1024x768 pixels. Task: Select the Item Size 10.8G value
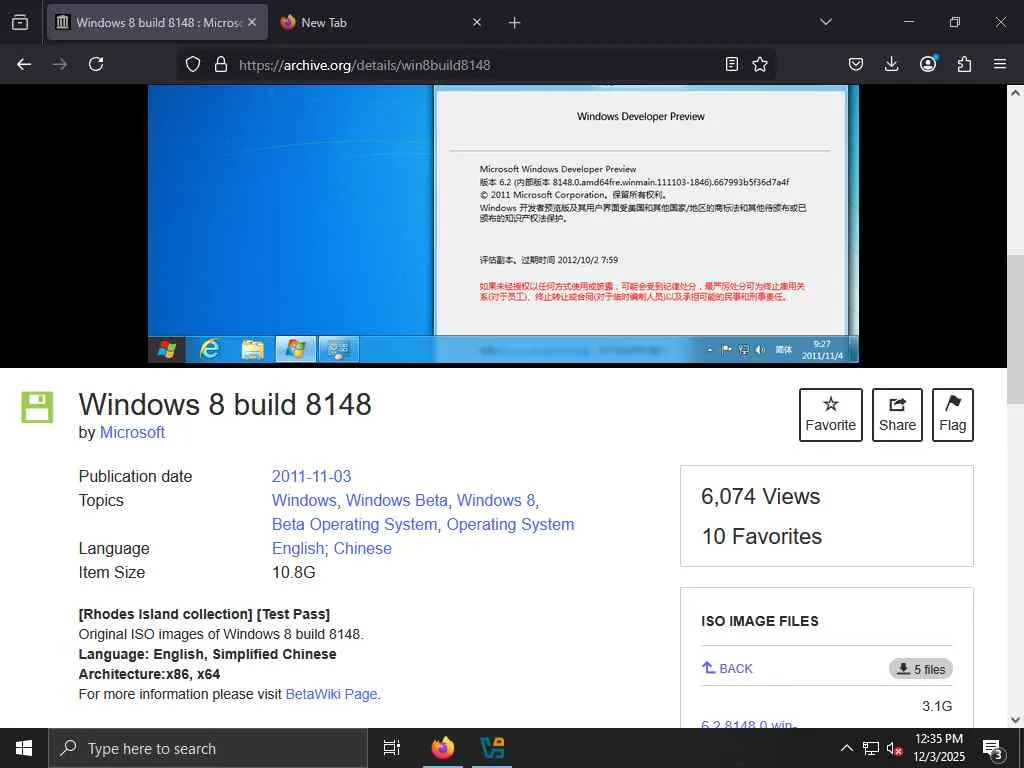point(294,573)
